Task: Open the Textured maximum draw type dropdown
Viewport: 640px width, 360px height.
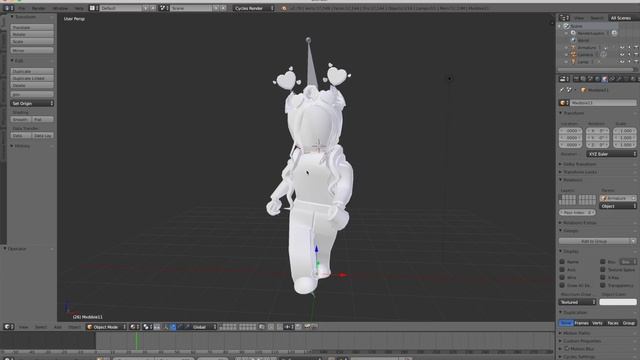Action: click(x=578, y=302)
